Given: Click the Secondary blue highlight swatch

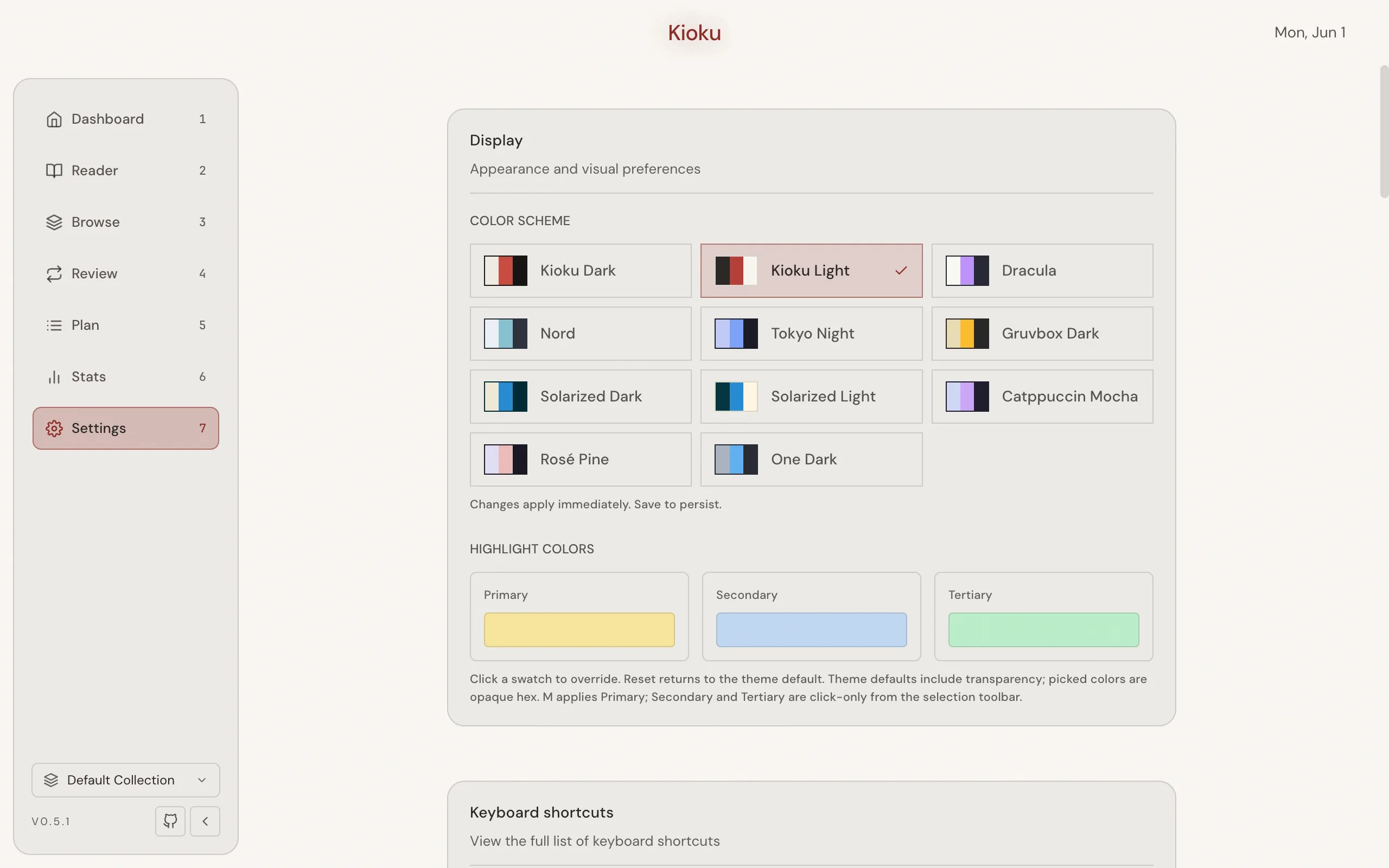Looking at the screenshot, I should [x=811, y=630].
